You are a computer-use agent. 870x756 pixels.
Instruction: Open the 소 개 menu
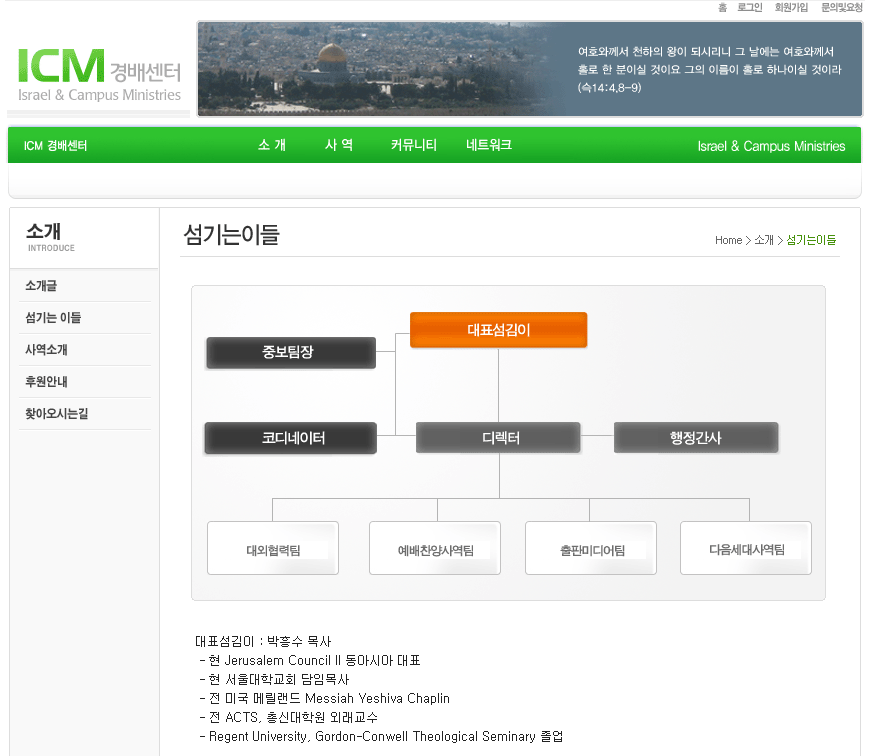point(272,145)
